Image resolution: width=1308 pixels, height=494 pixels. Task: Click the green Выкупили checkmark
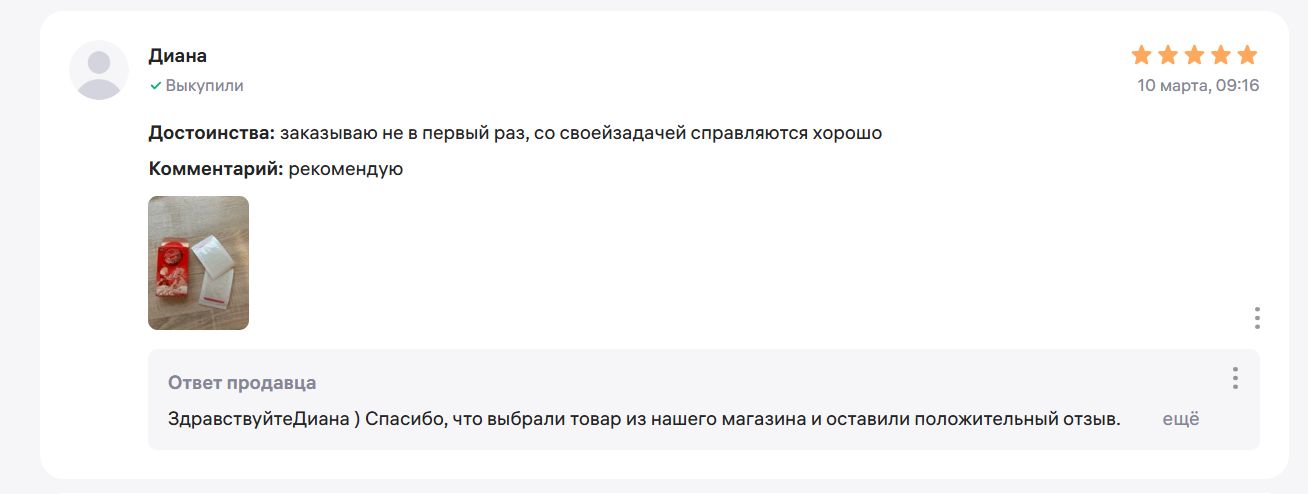155,86
